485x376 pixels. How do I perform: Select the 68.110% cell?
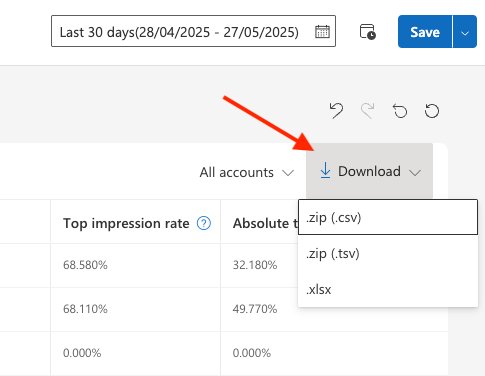(x=135, y=309)
